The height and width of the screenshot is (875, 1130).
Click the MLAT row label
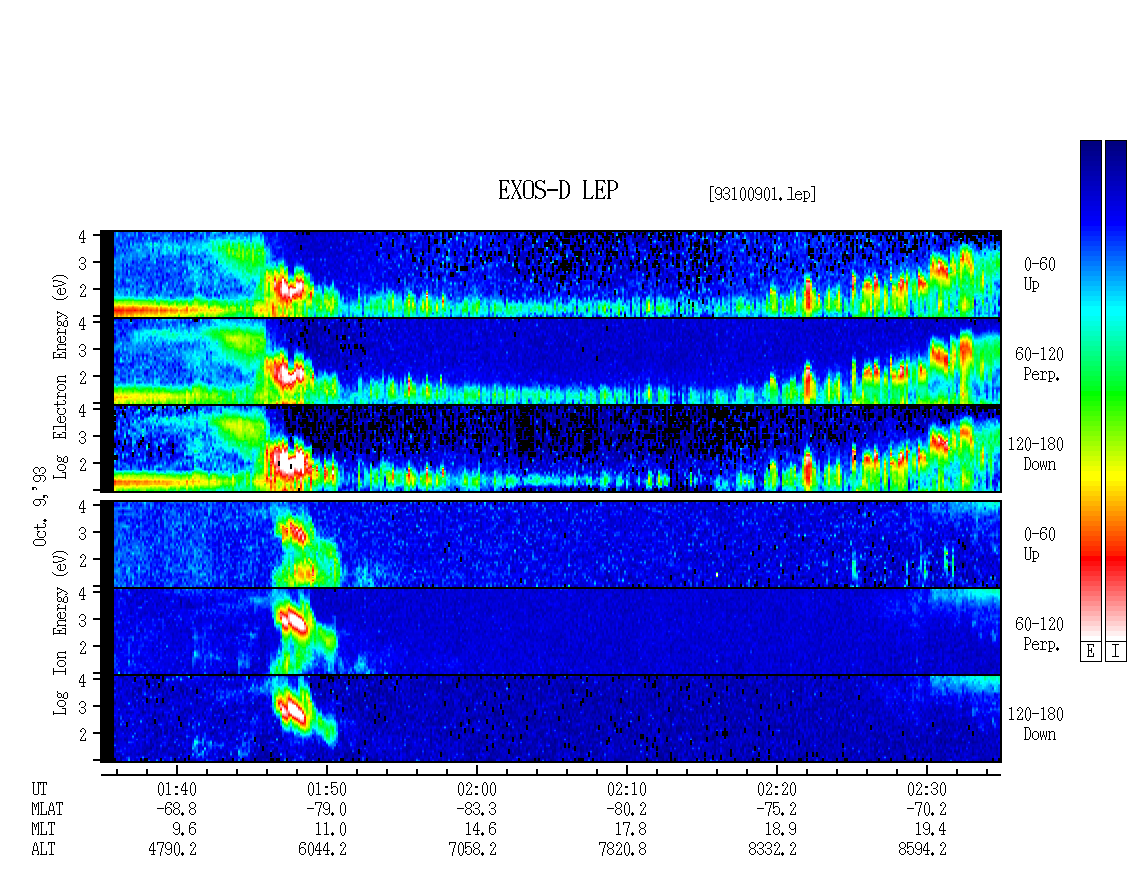click(x=47, y=809)
